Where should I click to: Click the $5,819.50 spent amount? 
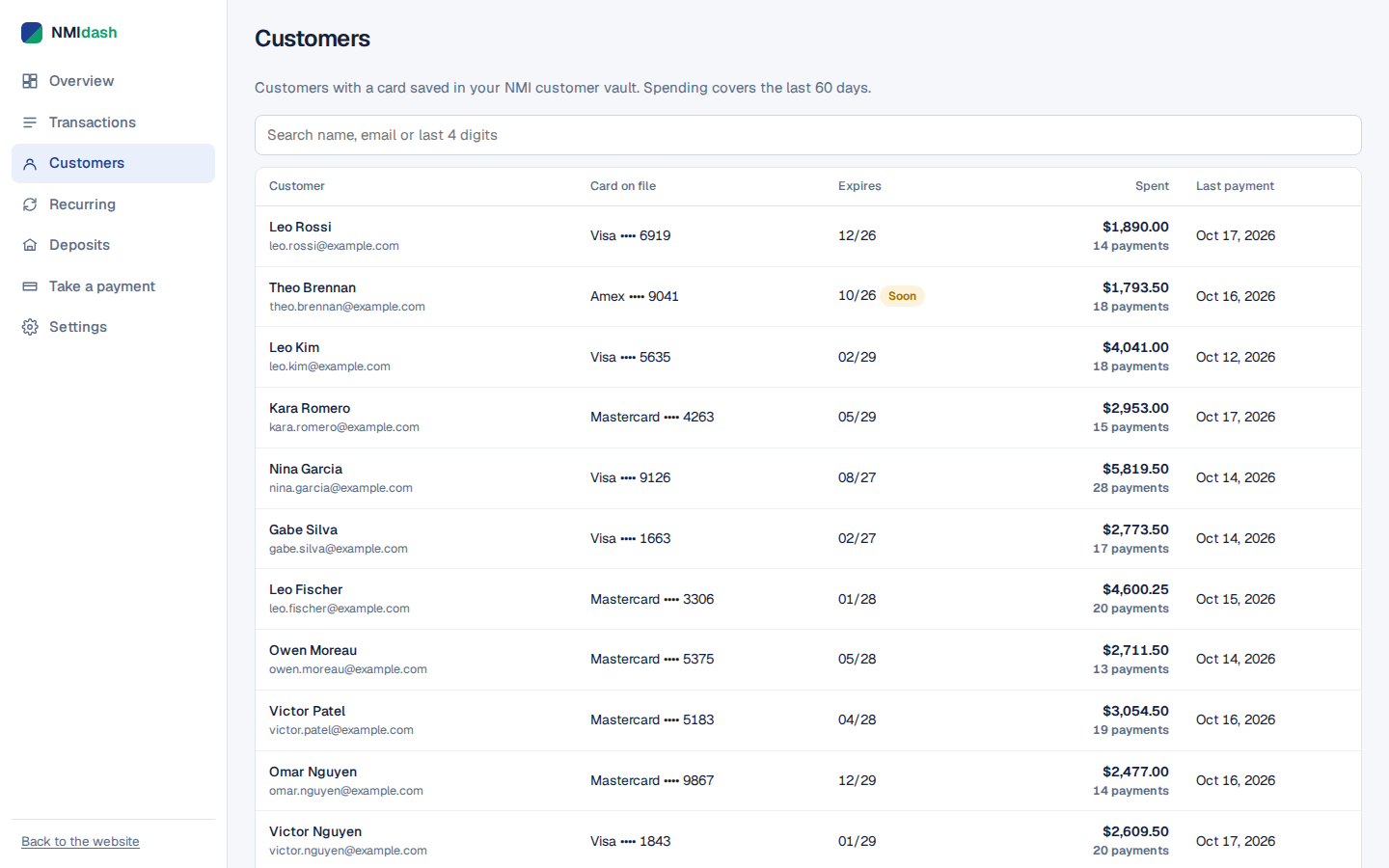pos(1135,469)
